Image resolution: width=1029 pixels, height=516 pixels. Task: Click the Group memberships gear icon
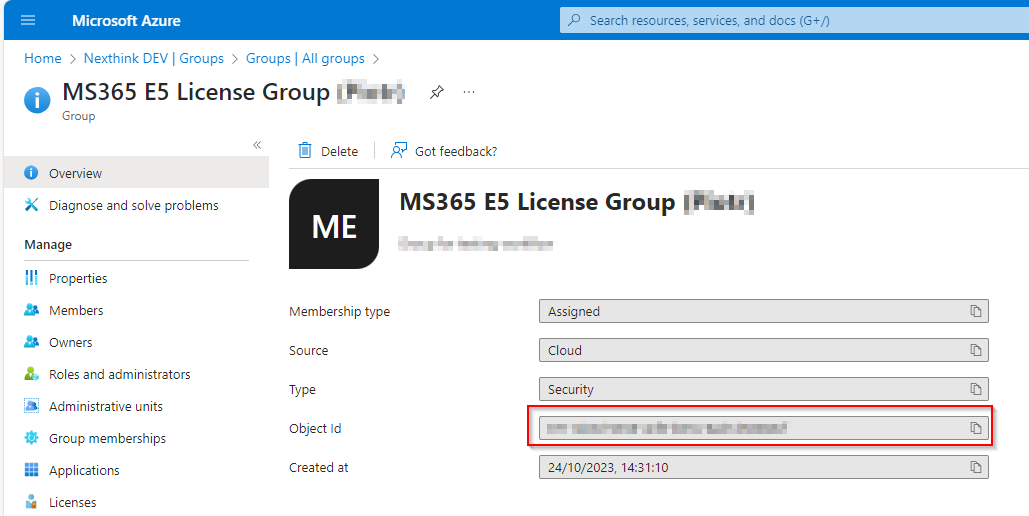[31, 438]
